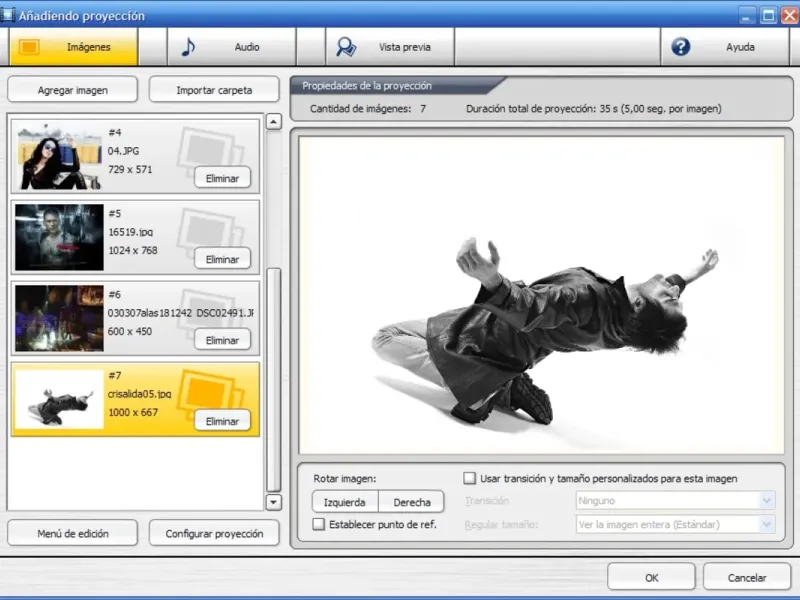Click the Importar carpeta button
The width and height of the screenshot is (800, 600).
pos(214,90)
